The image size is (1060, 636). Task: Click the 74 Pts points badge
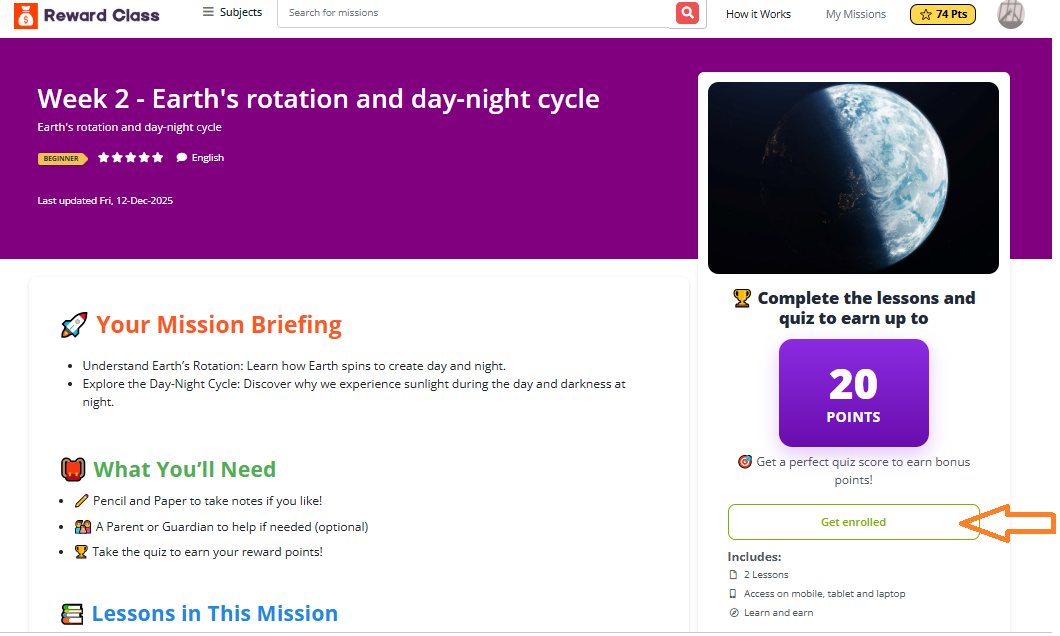(x=942, y=14)
